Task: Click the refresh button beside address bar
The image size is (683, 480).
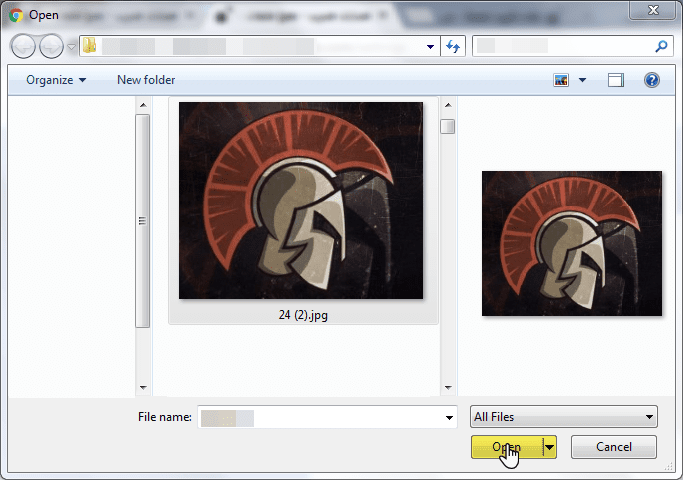Action: pyautogui.click(x=454, y=46)
